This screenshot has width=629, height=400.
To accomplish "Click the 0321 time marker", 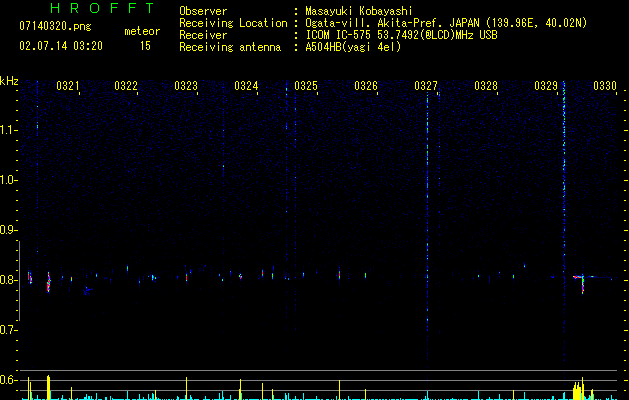I will pyautogui.click(x=67, y=85).
